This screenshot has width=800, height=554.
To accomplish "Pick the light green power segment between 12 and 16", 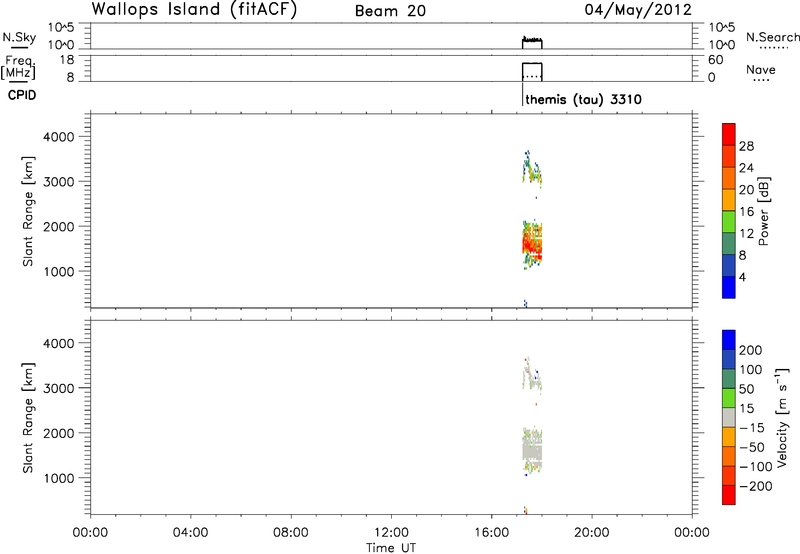I will 729,222.
